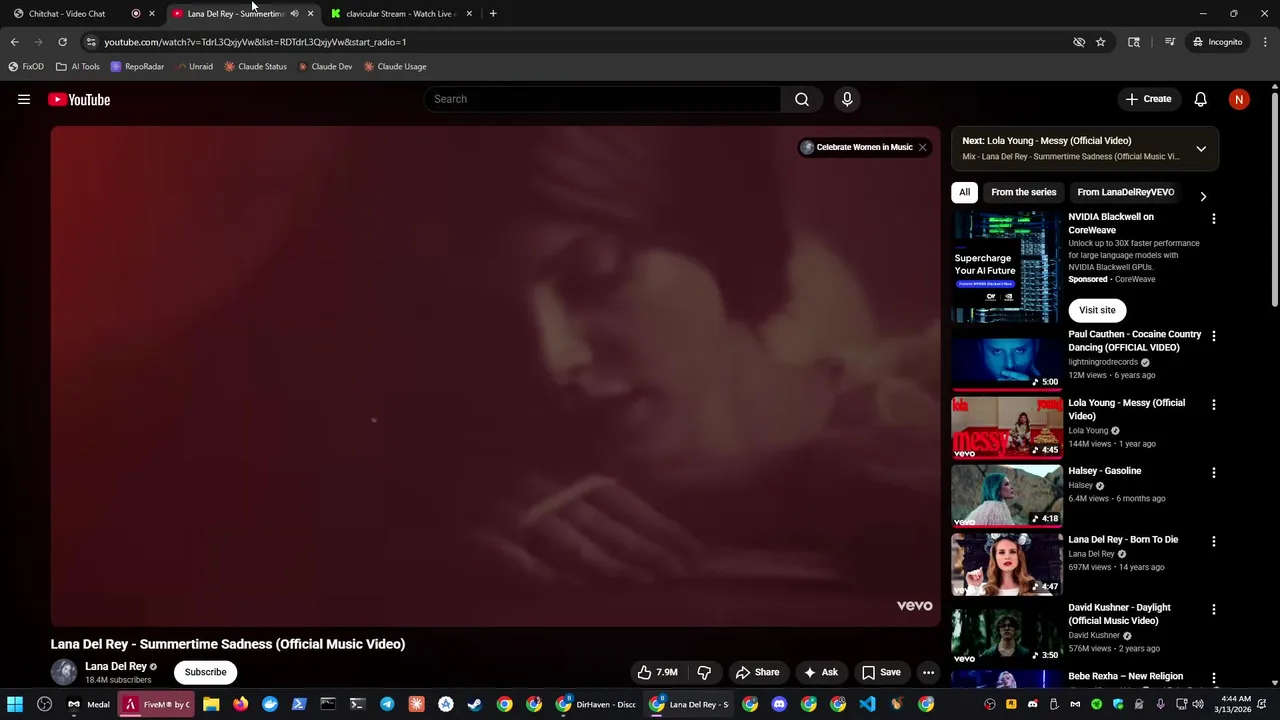The height and width of the screenshot is (720, 1280).
Task: Open the YouTube hamburger guide menu
Action: (x=24, y=99)
